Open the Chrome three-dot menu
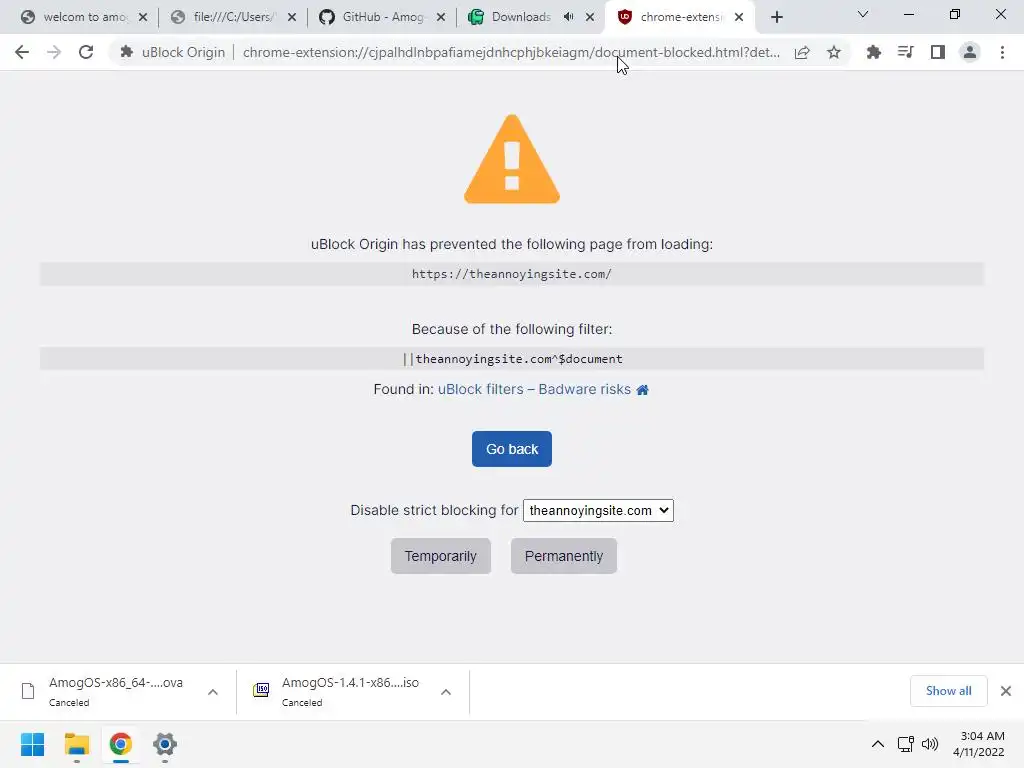Image resolution: width=1024 pixels, height=768 pixels. tap(1002, 52)
